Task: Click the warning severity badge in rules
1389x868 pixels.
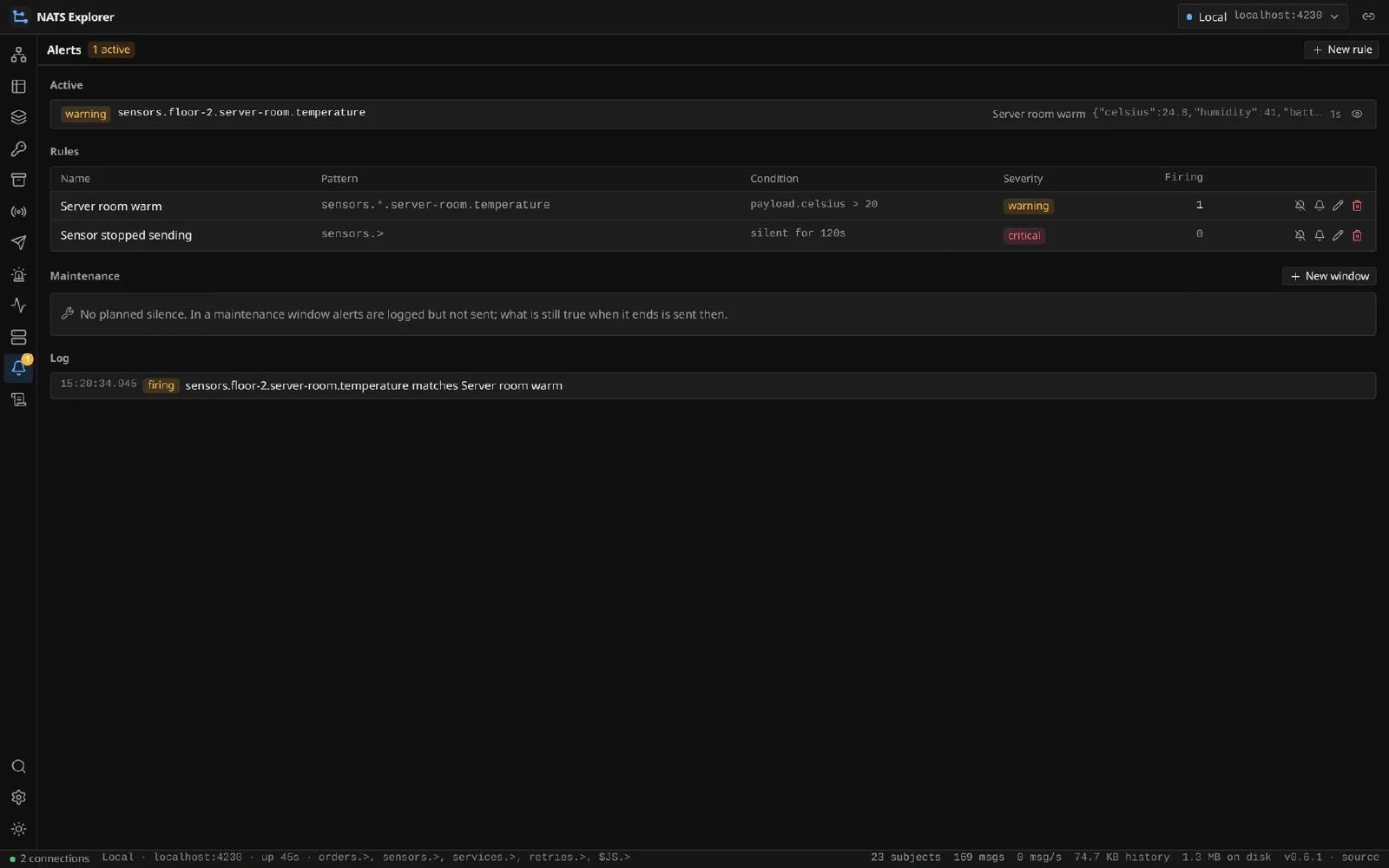Action: (1028, 207)
